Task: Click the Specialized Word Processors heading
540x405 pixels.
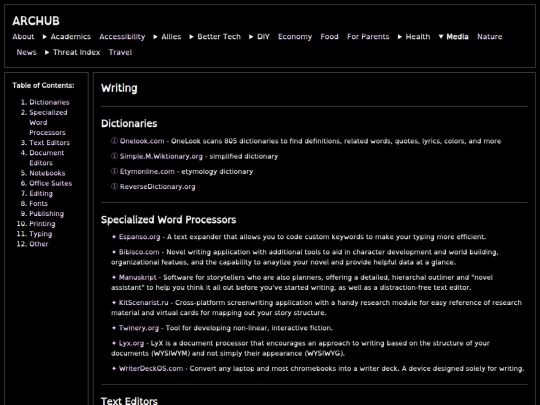Action: [168, 220]
